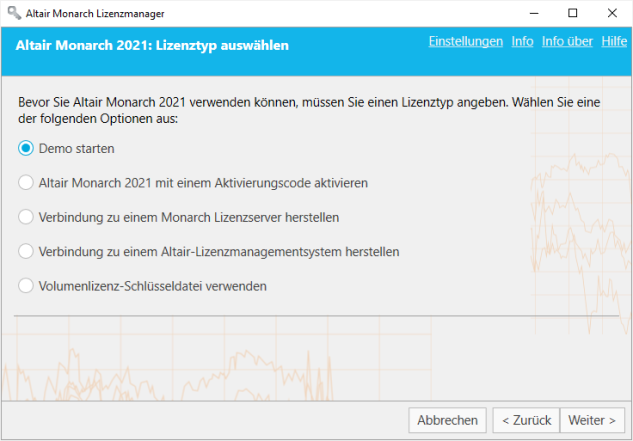Click the key icon in the title bar
The image size is (633, 441).
[14, 13]
